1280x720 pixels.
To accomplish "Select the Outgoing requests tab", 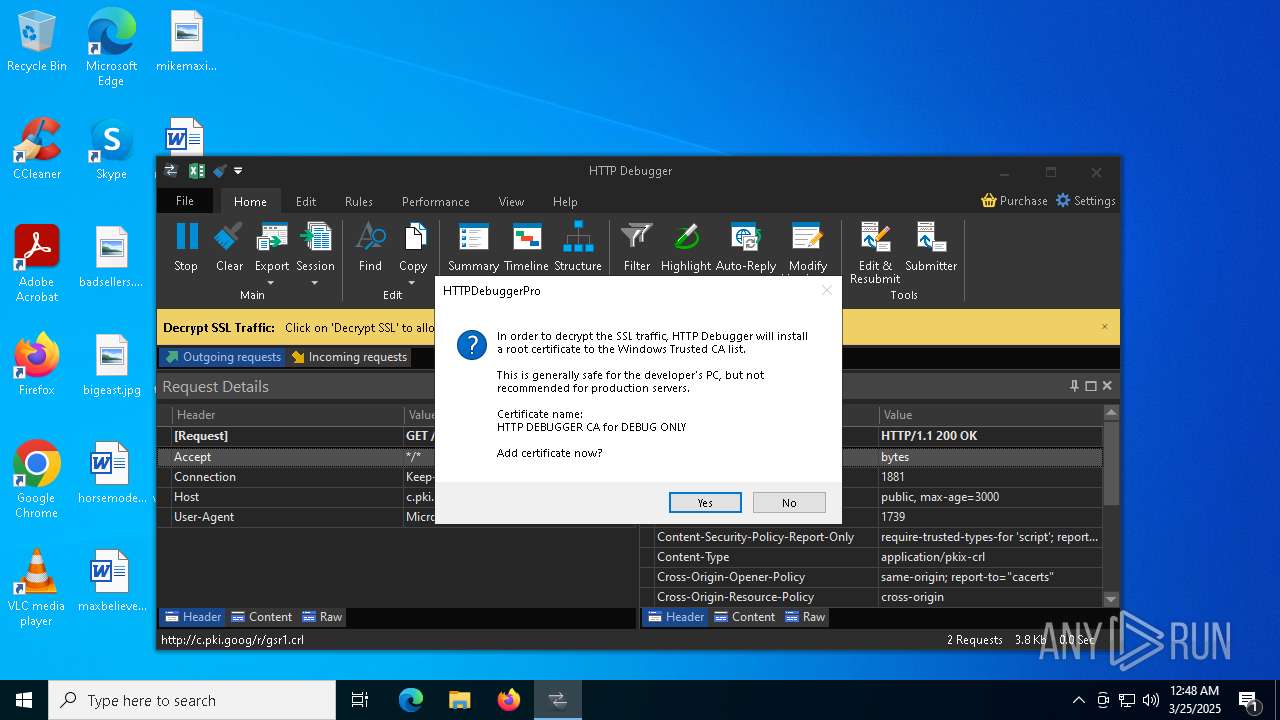I will click(x=223, y=357).
